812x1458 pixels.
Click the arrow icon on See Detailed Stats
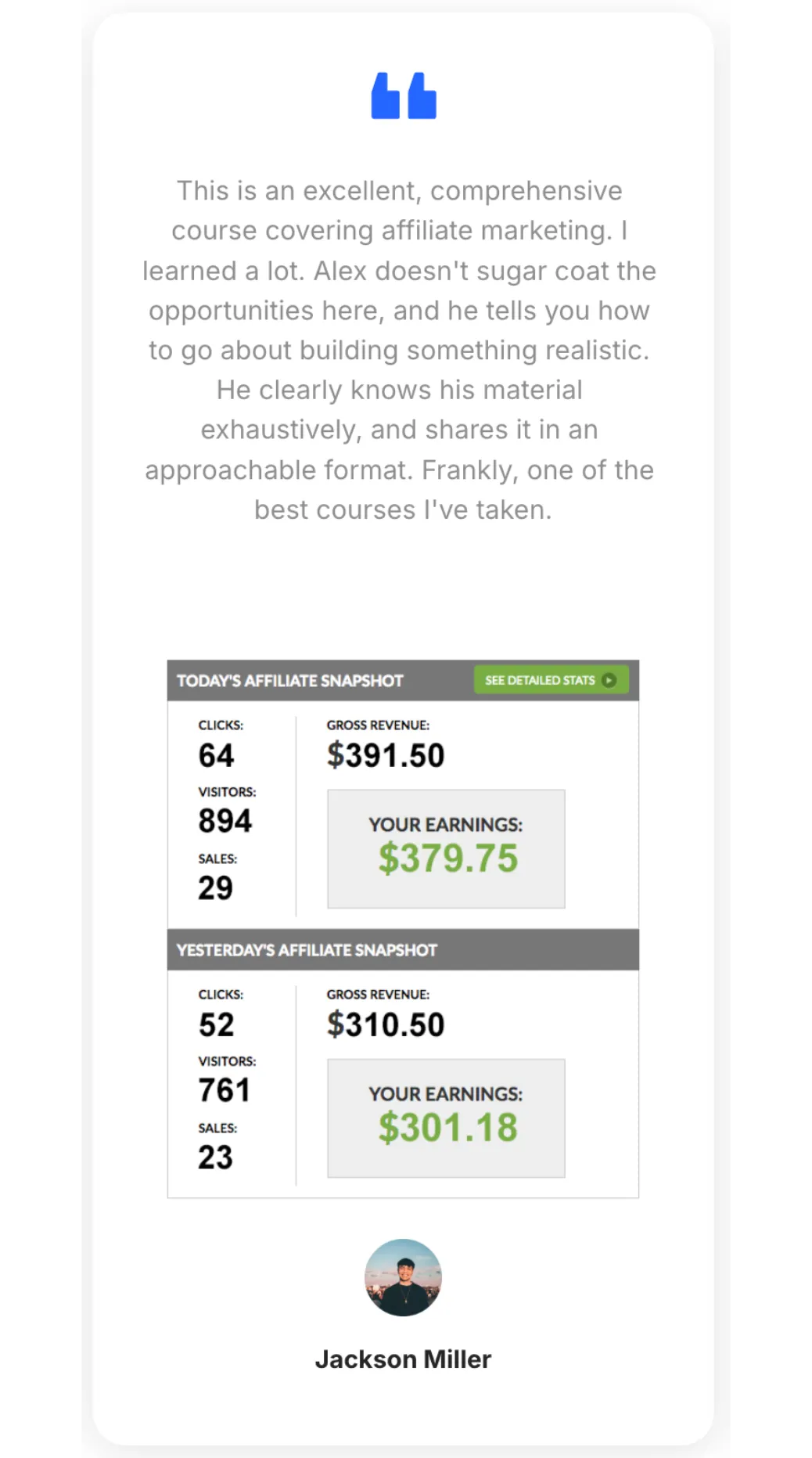[x=609, y=680]
